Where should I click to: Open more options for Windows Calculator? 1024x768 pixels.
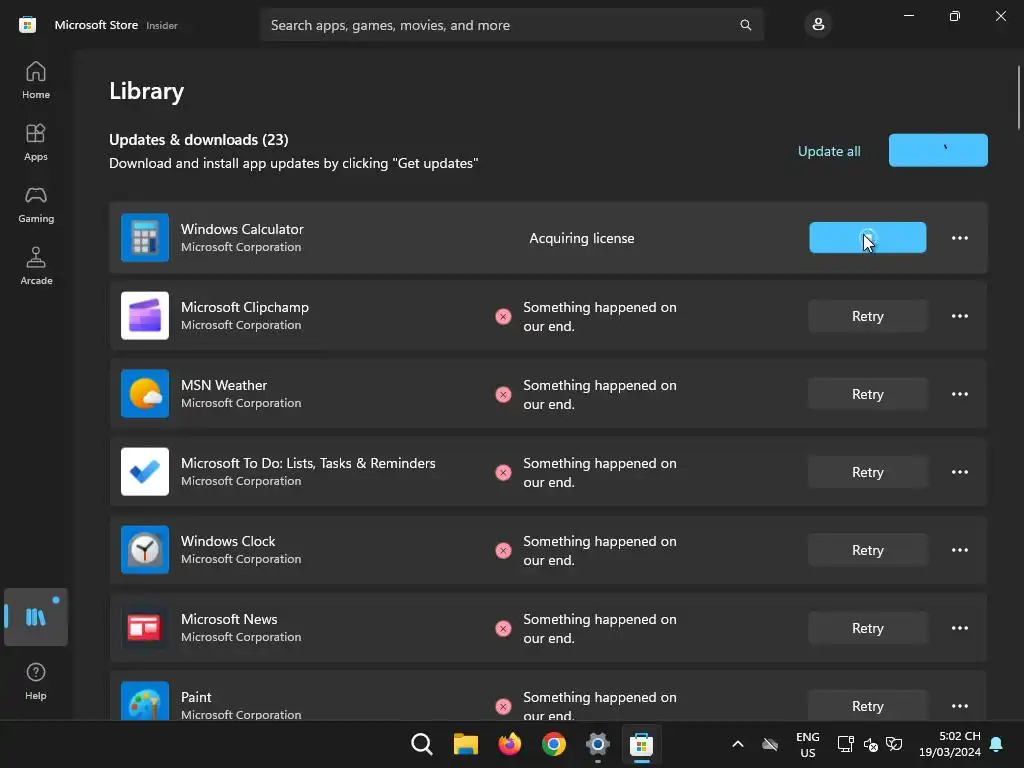959,238
